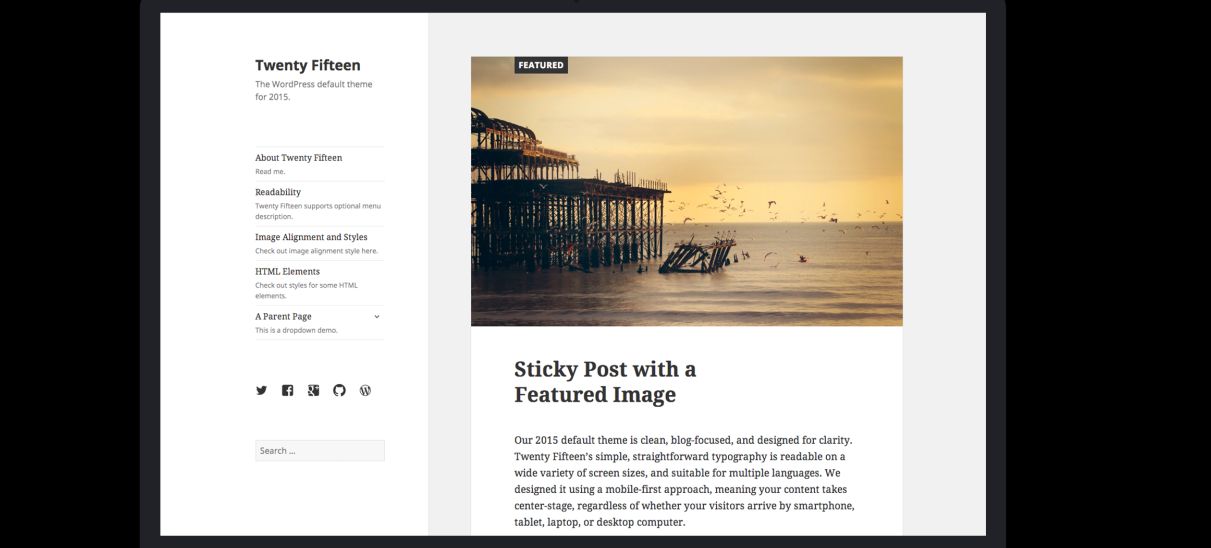The width and height of the screenshot is (1211, 548).
Task: Click the FEATURED badge on the image
Action: click(x=541, y=65)
